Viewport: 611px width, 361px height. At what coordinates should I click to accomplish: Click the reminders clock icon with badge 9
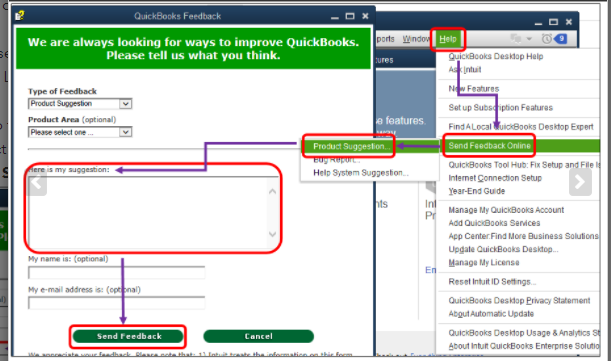(554, 39)
